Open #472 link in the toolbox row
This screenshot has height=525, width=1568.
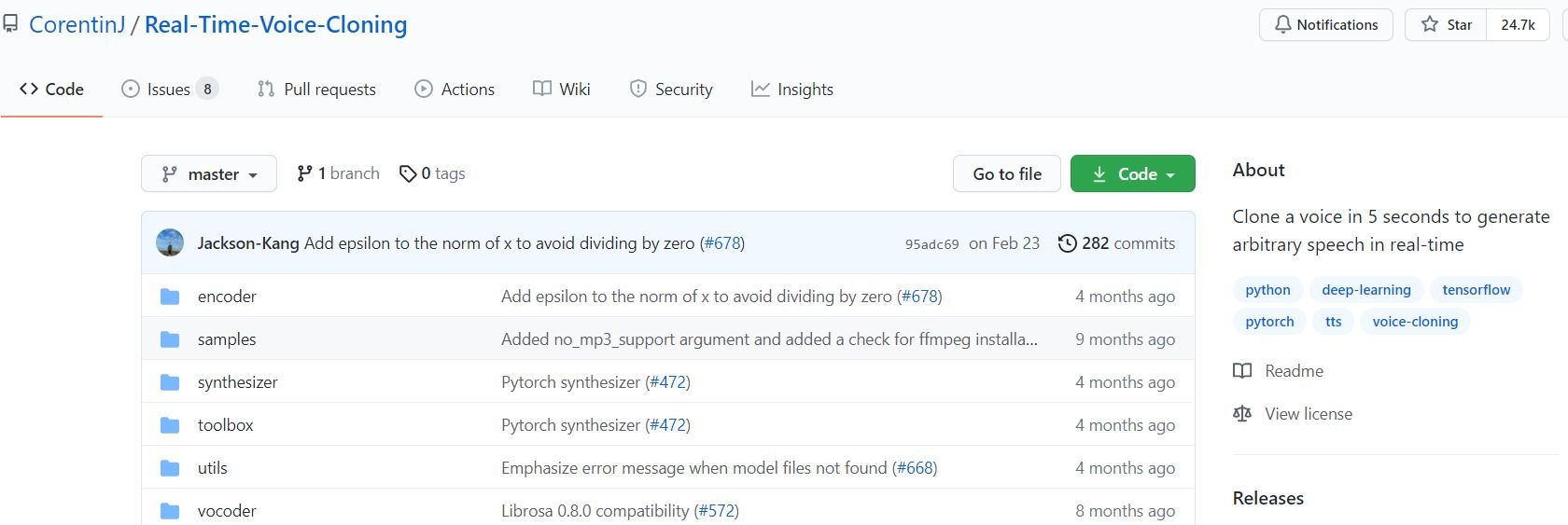coord(668,425)
